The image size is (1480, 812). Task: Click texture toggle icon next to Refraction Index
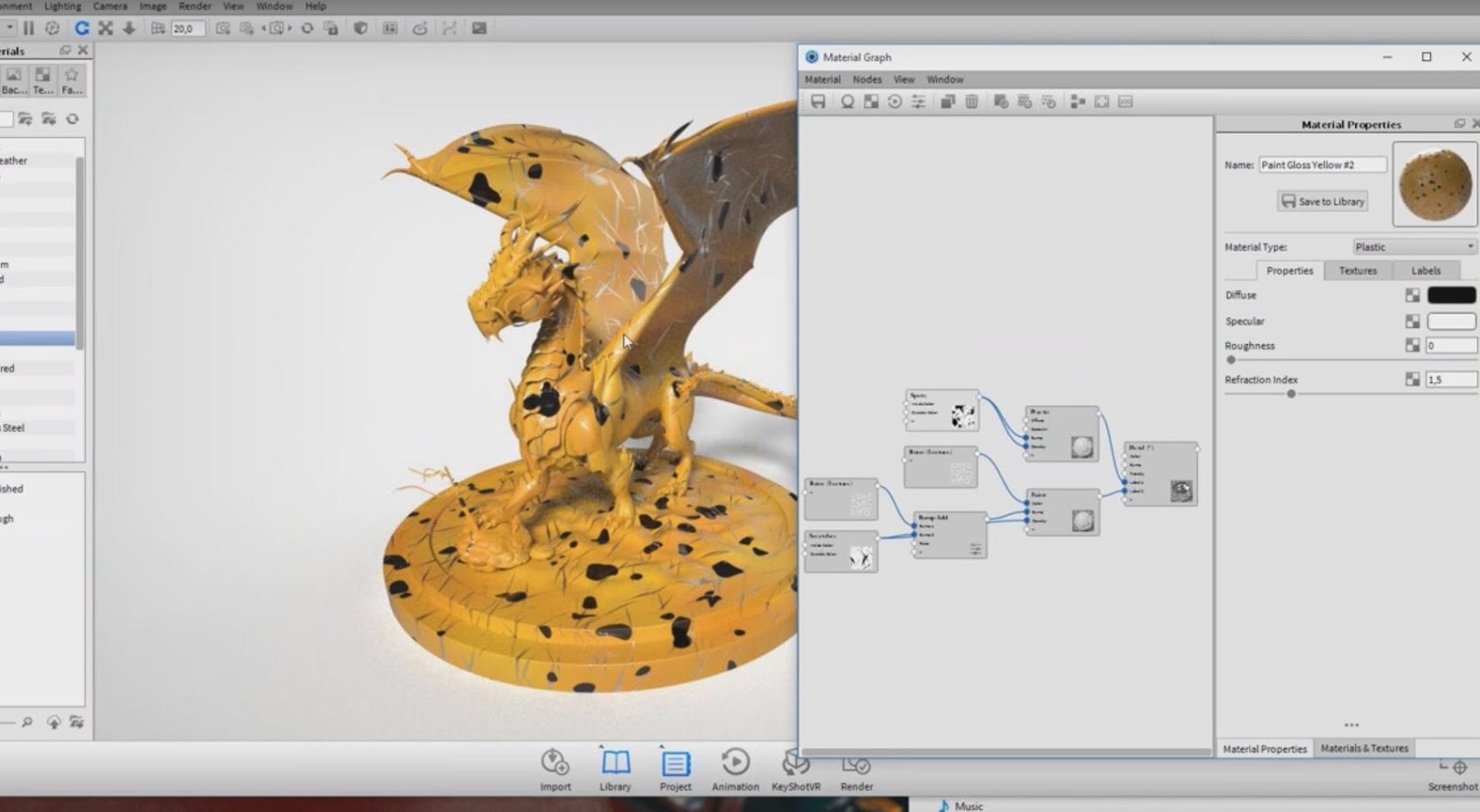pyautogui.click(x=1412, y=379)
